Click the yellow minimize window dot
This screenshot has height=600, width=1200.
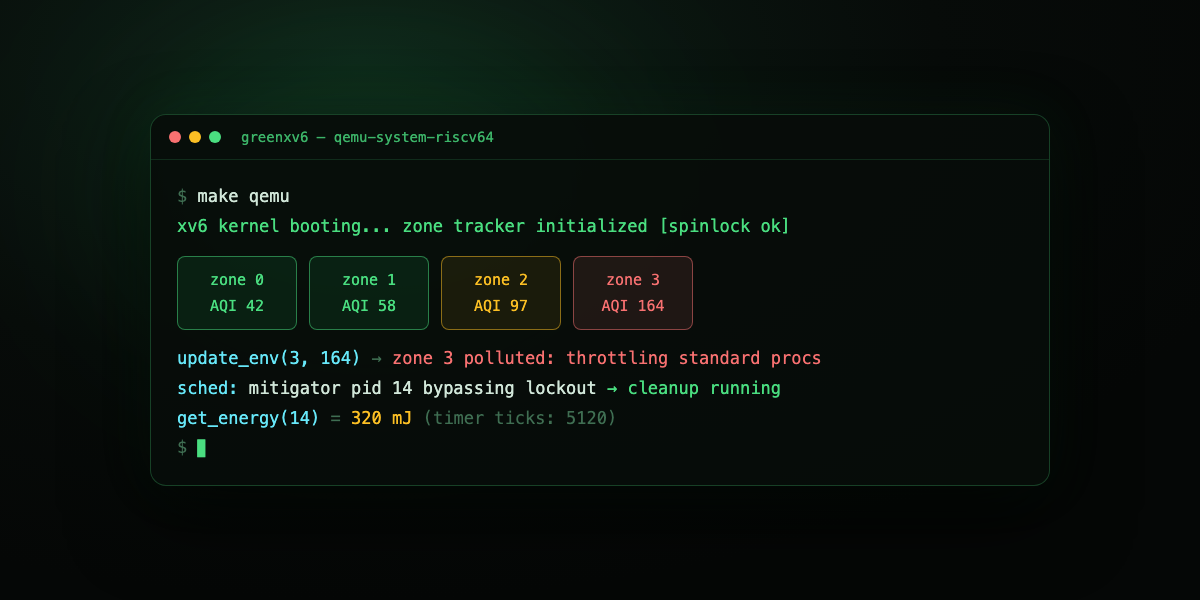pos(195,137)
